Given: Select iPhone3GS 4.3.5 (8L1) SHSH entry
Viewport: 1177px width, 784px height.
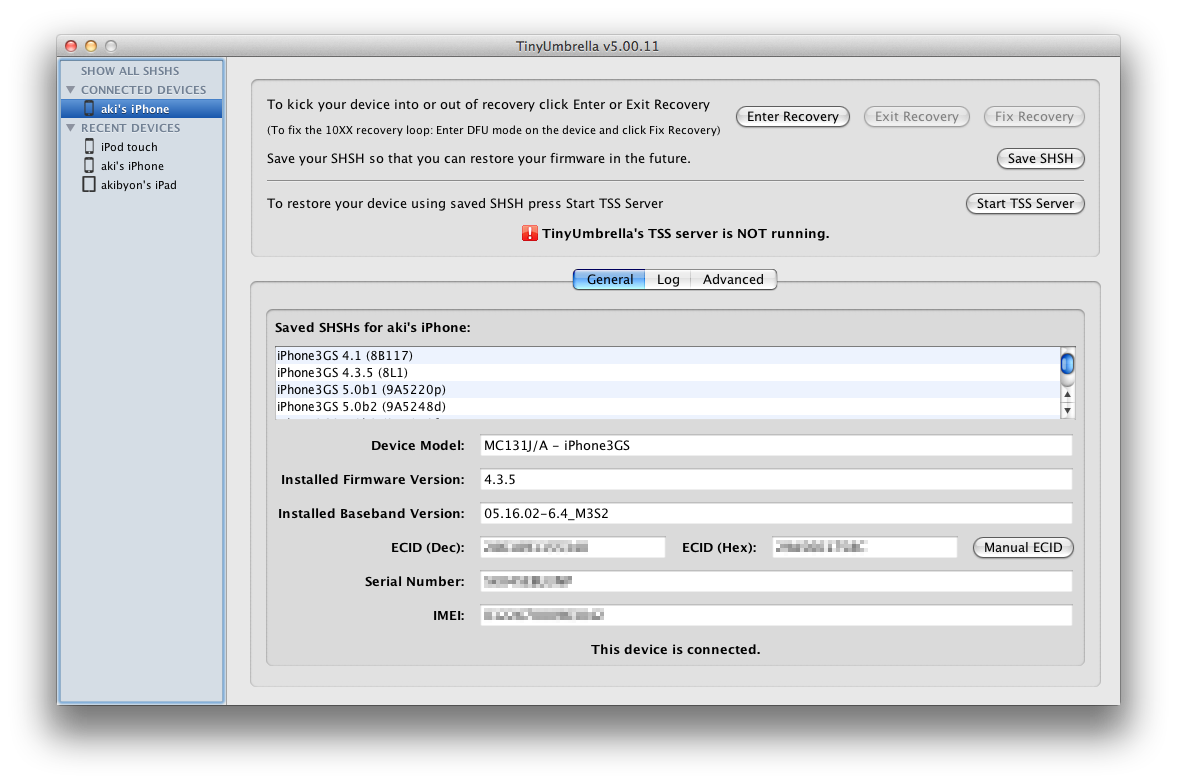Looking at the screenshot, I should coord(667,372).
